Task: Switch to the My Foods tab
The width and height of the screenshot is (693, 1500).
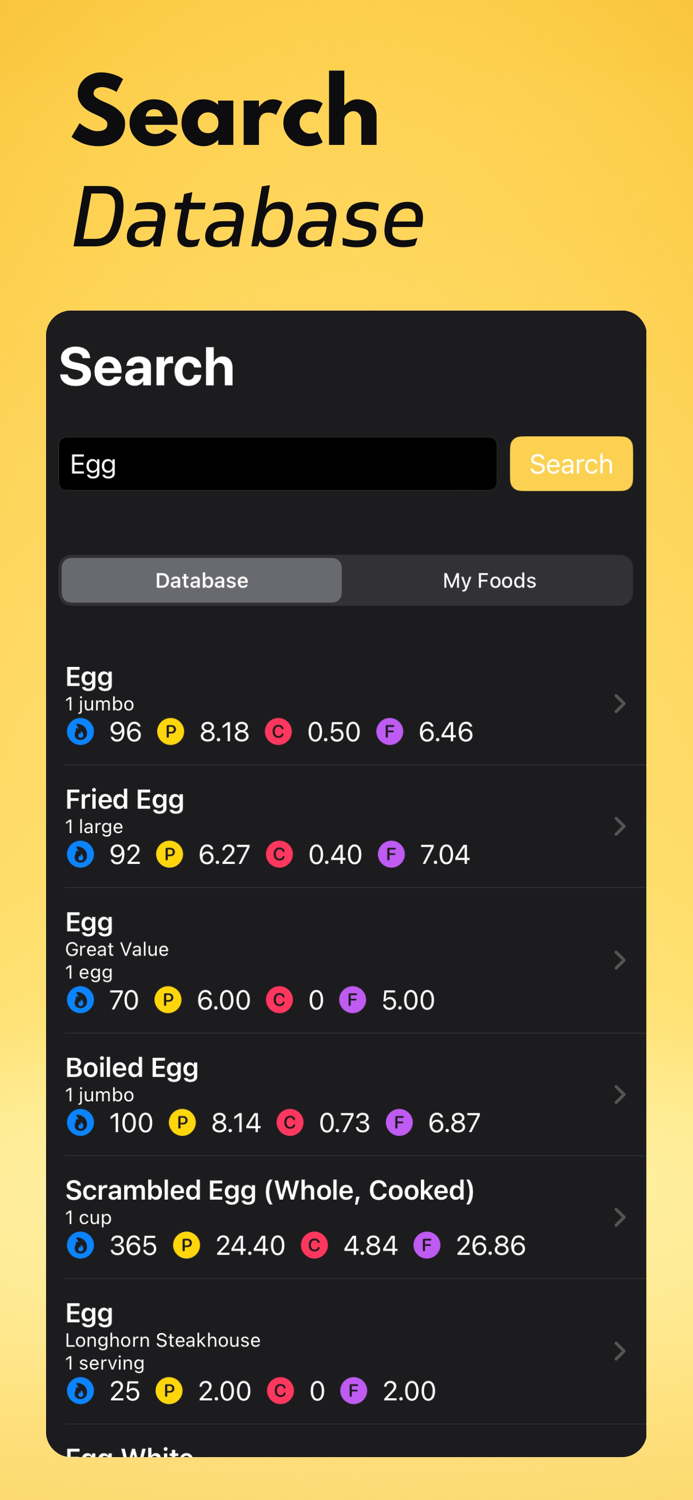Action: click(489, 580)
